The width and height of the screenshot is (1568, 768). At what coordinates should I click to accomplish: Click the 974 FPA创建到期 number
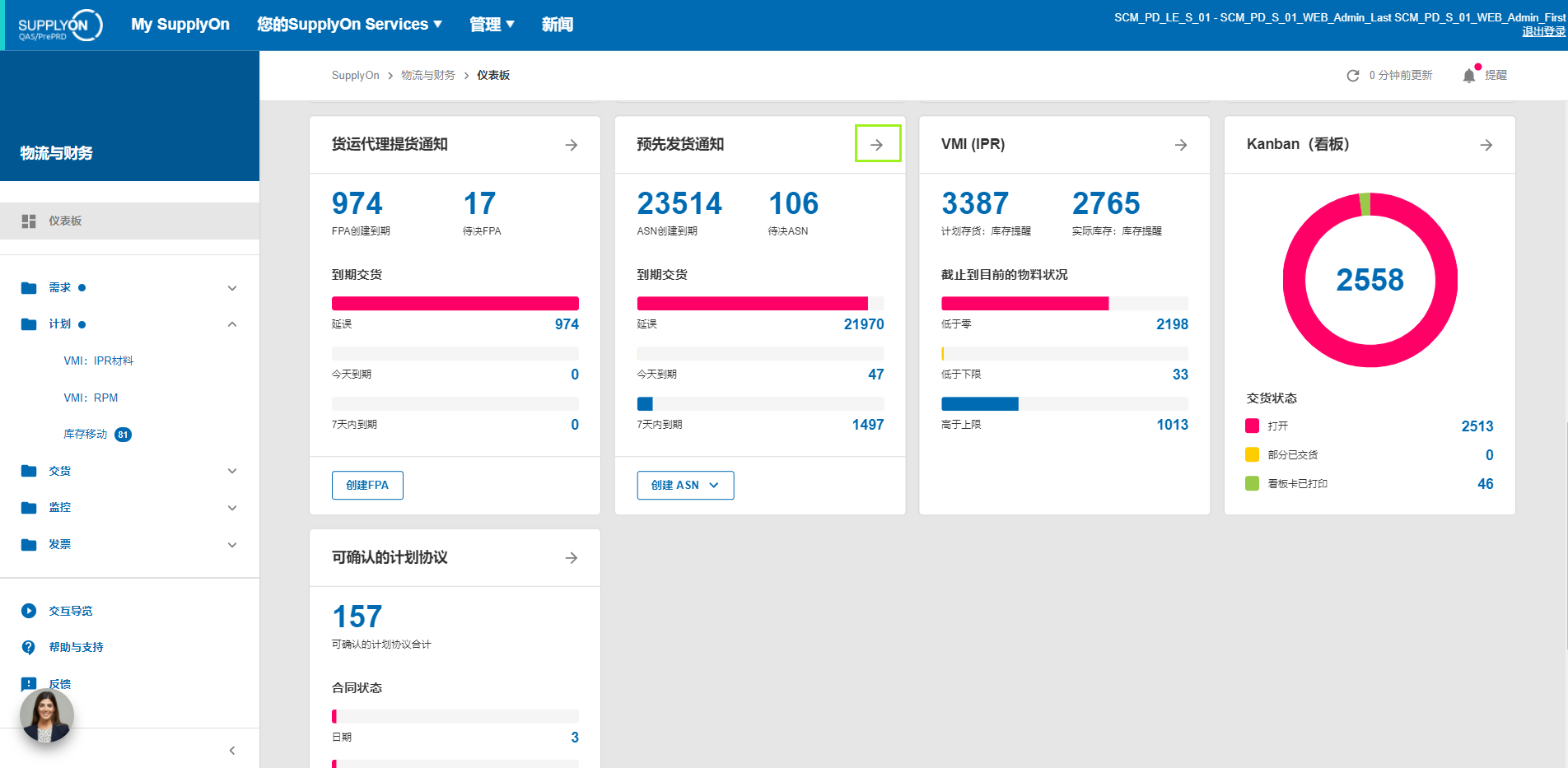click(x=357, y=203)
